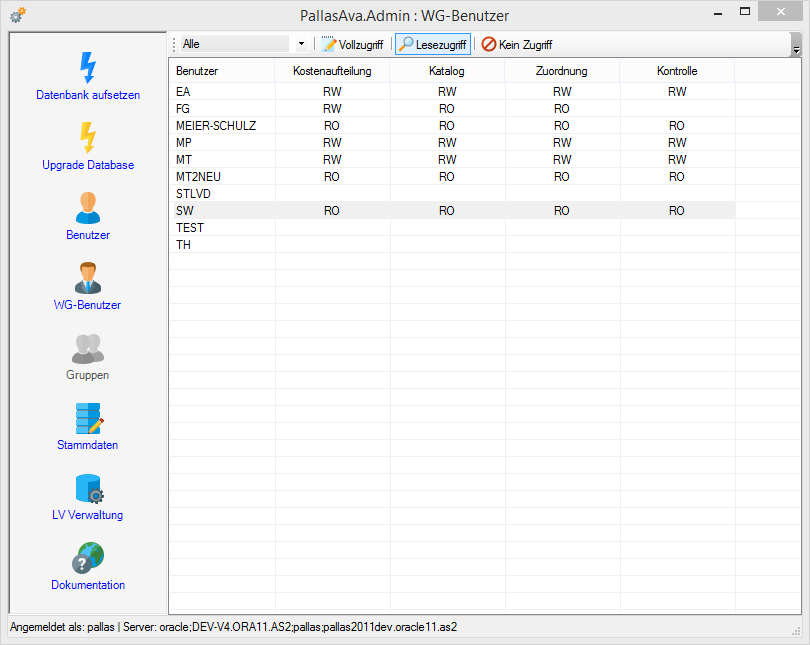
Task: Click the Katalog column header
Action: pos(447,71)
